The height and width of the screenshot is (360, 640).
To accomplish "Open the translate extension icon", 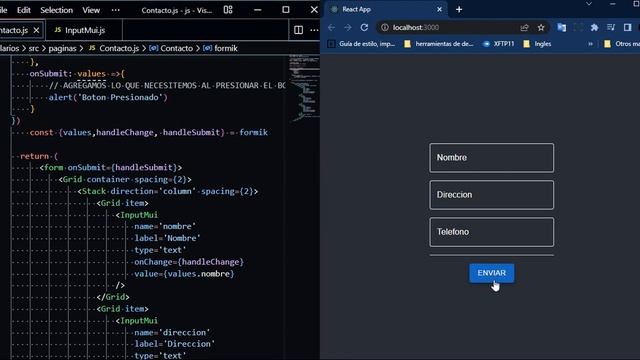I will pyautogui.click(x=562, y=27).
